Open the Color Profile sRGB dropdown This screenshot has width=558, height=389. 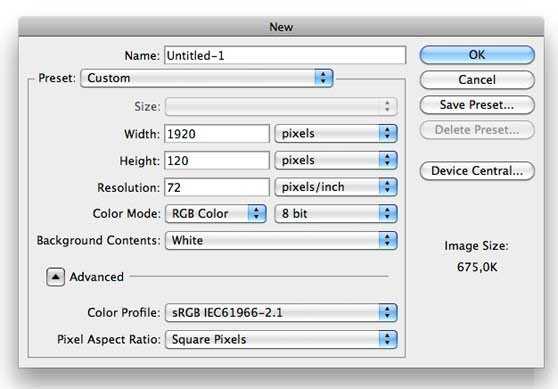[281, 312]
